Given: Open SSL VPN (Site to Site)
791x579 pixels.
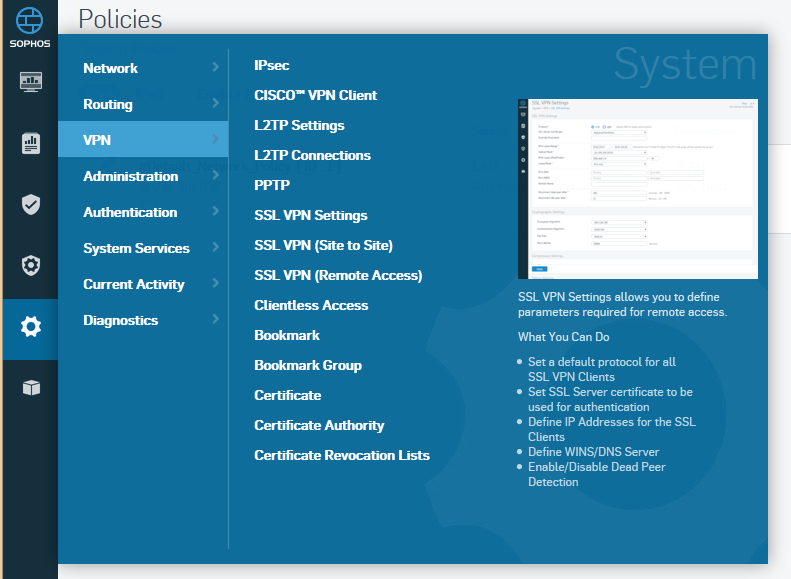Looking at the screenshot, I should point(323,246).
